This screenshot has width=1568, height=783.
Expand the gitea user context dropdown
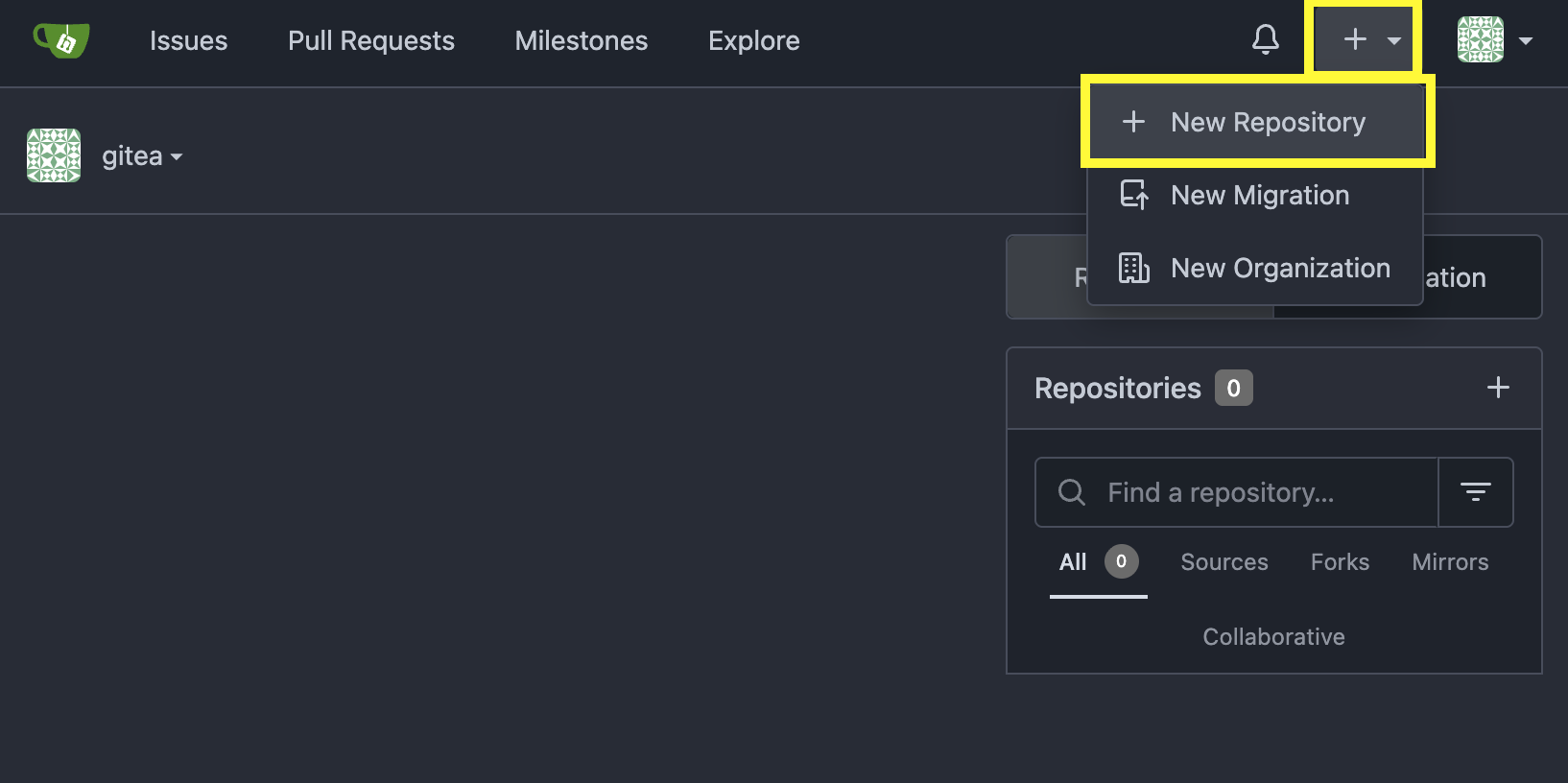177,158
